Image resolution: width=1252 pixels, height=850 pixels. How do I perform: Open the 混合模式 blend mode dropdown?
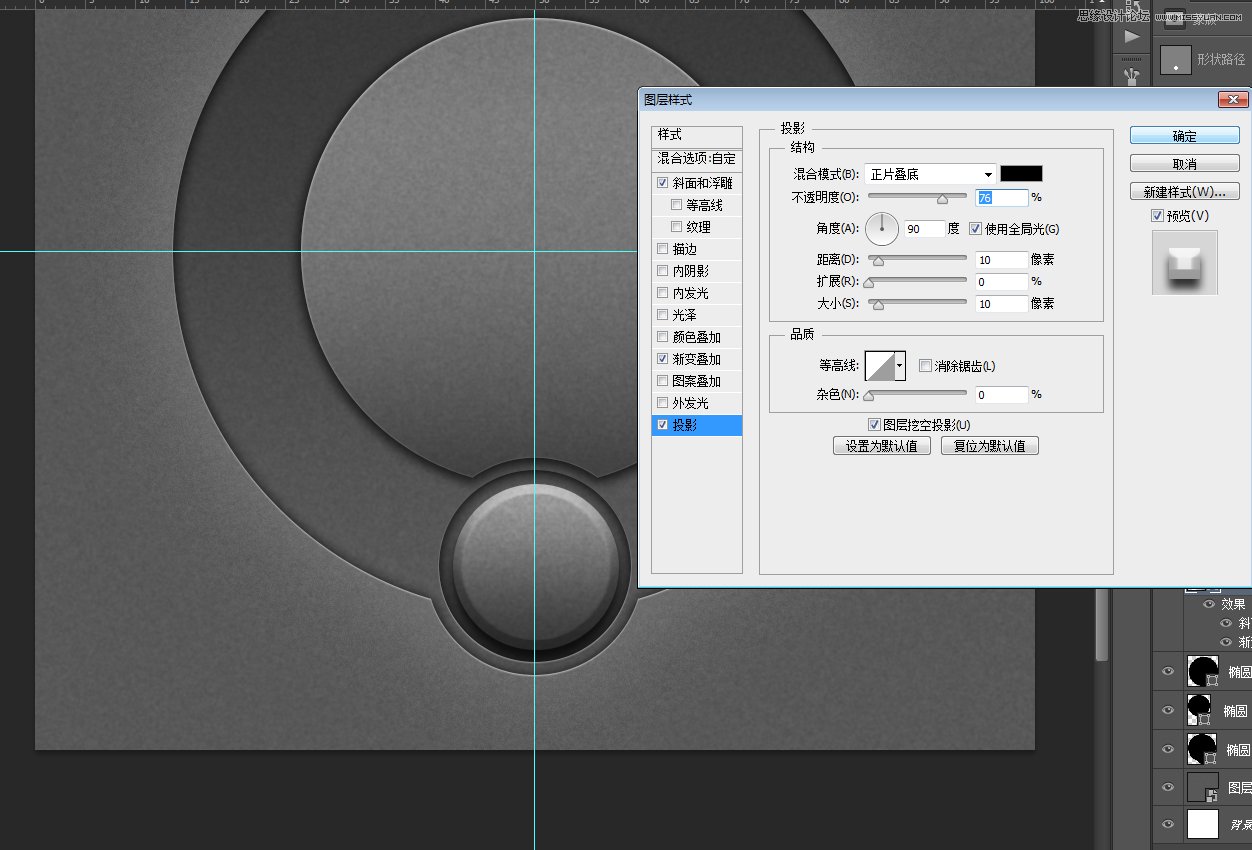point(928,173)
